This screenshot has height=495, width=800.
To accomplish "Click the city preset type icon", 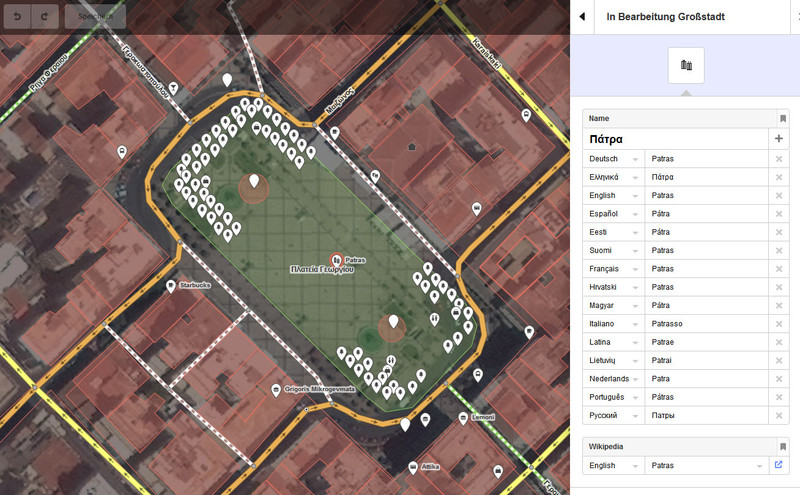I will pos(686,65).
